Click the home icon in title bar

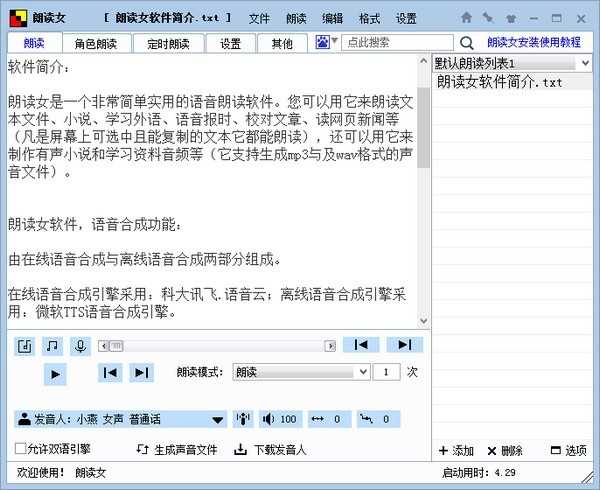tap(467, 18)
